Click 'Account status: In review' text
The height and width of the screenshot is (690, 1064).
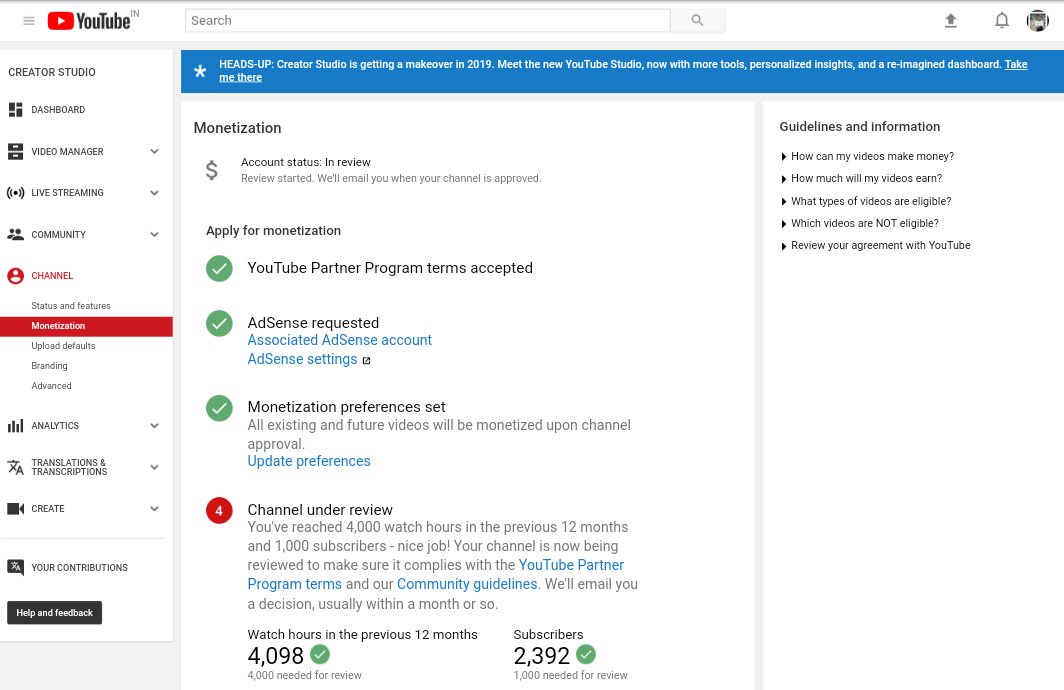(x=305, y=163)
